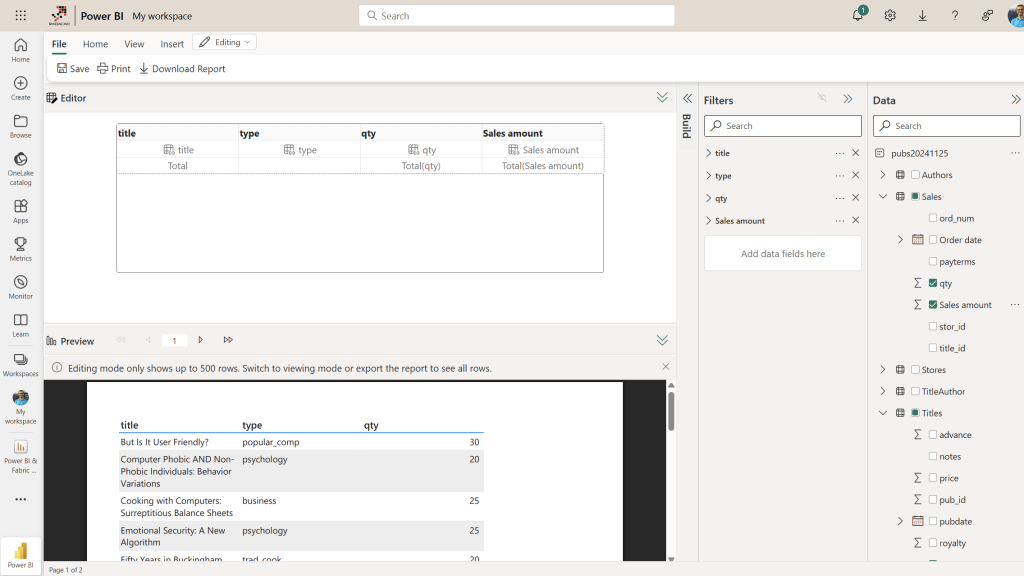Expand the Authors table in Data pane
This screenshot has height=576, width=1024.
(x=883, y=175)
